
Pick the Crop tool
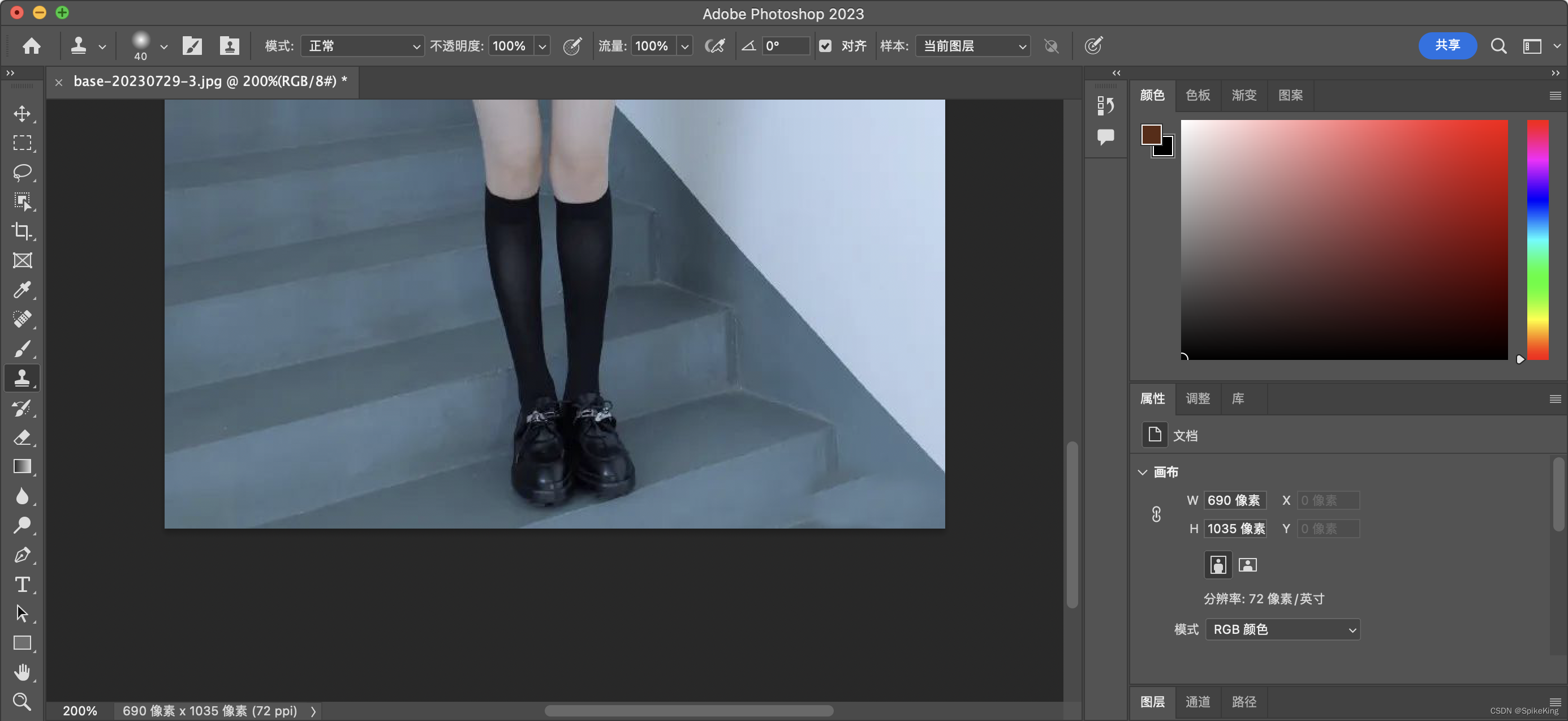coord(23,231)
